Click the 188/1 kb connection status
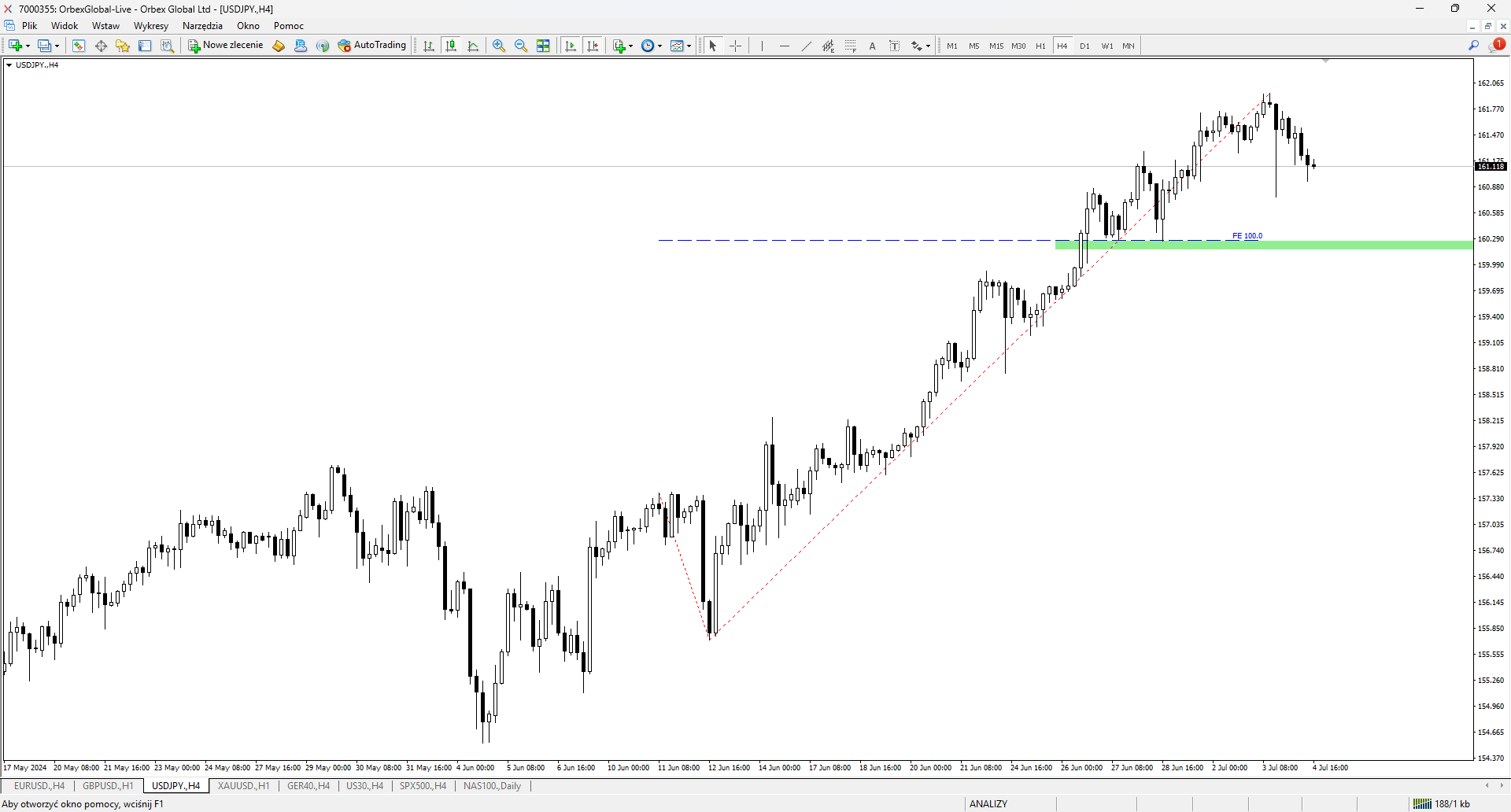The image size is (1511, 812). [x=1441, y=803]
